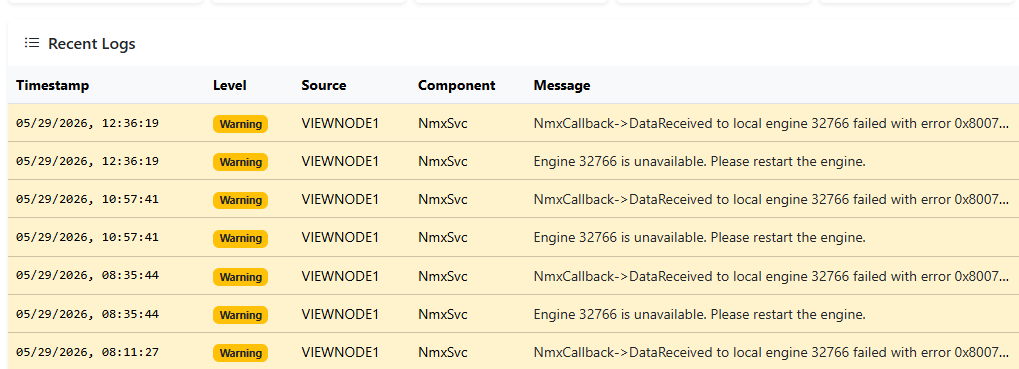The width and height of the screenshot is (1019, 369).
Task: Click the 08:35:44 Engine 32766 is unavailable message
Action: [699, 315]
